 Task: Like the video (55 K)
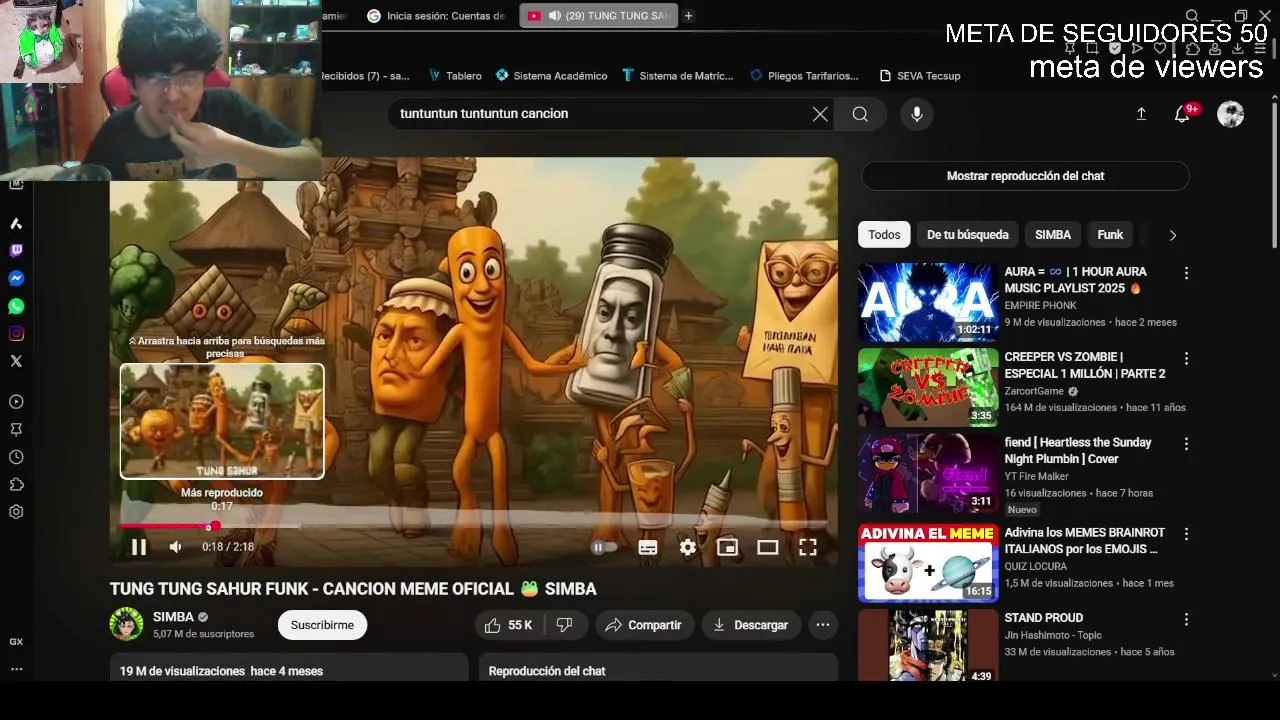pyautogui.click(x=509, y=625)
